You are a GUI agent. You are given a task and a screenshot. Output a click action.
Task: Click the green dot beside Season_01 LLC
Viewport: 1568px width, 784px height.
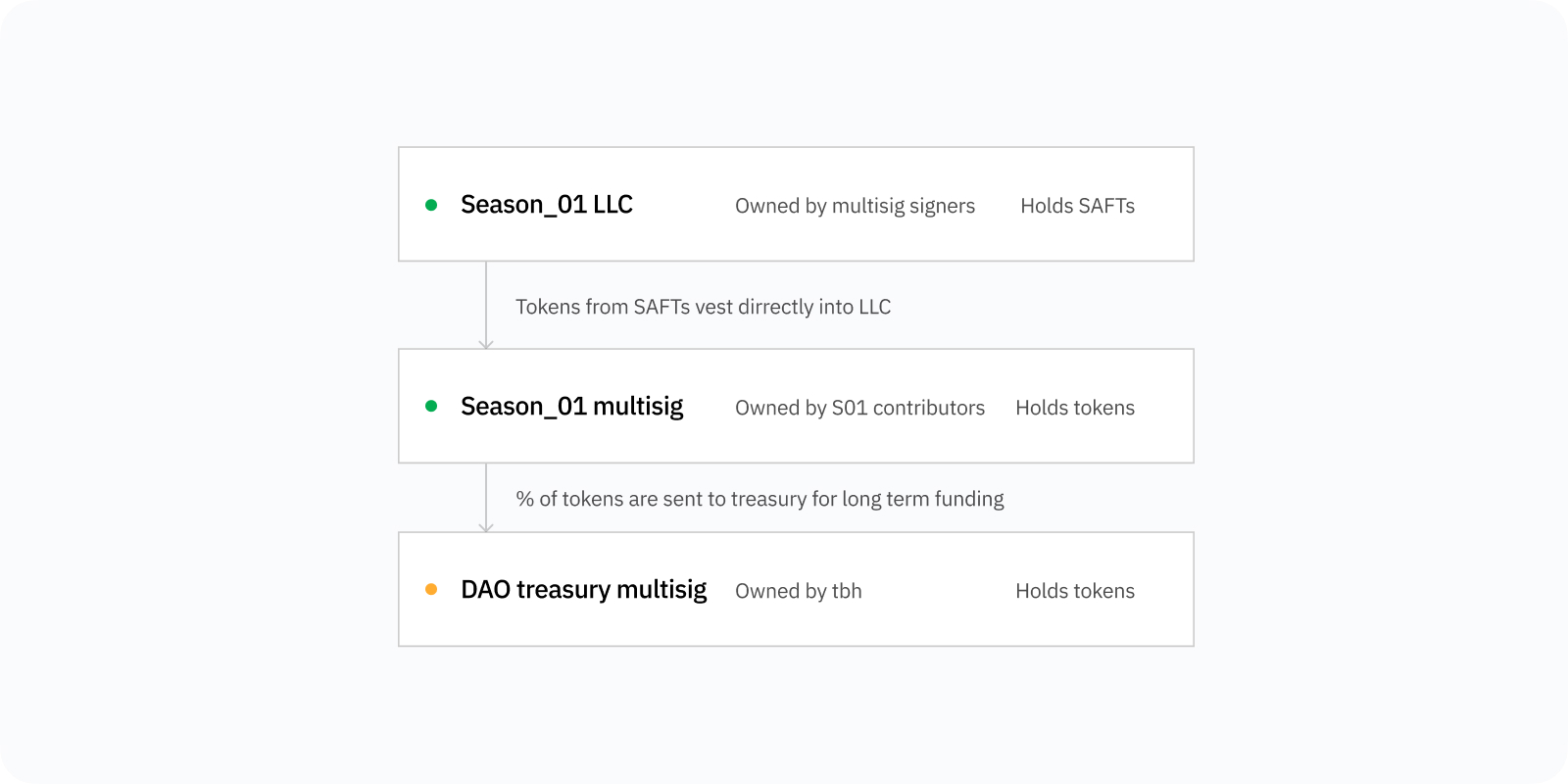[431, 205]
